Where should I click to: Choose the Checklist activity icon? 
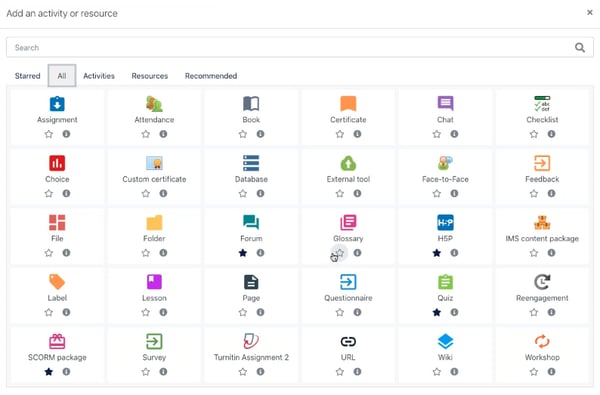pos(542,104)
